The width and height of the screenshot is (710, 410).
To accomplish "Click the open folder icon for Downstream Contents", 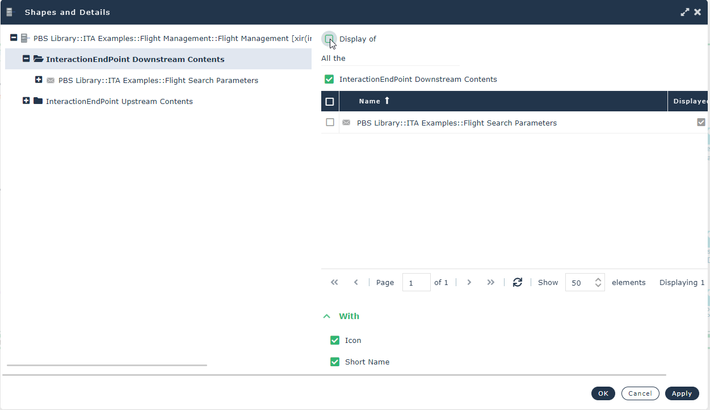I will [38, 59].
